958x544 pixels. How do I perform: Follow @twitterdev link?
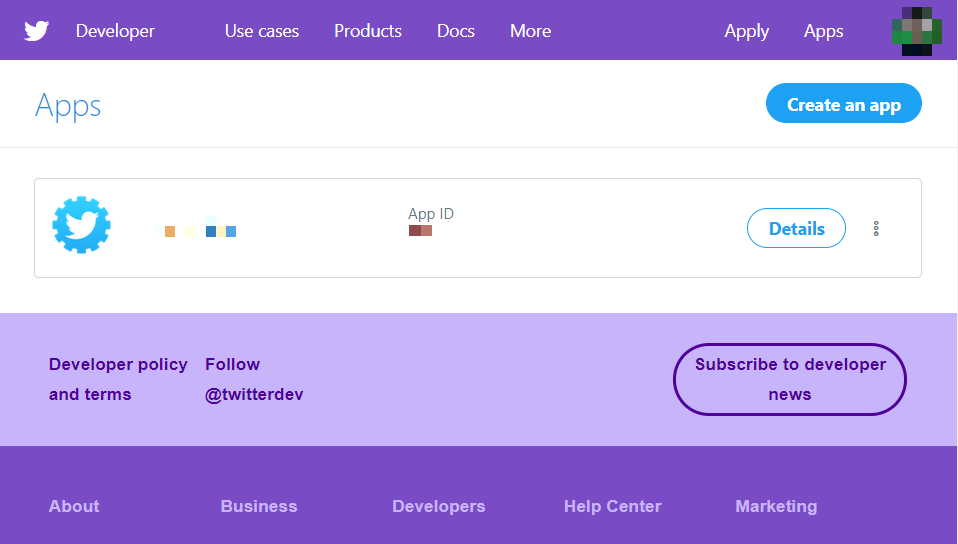pyautogui.click(x=254, y=379)
